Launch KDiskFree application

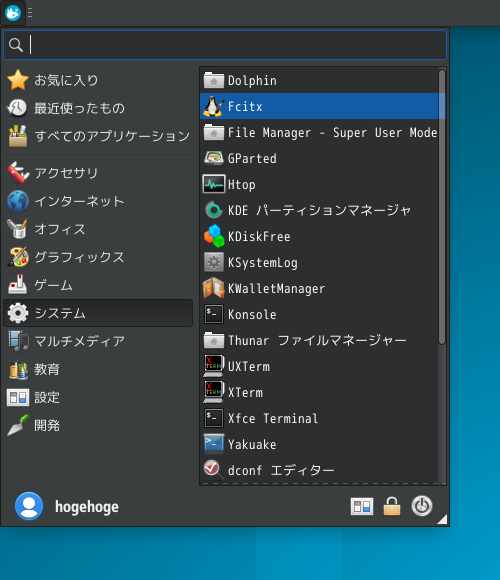pyautogui.click(x=322, y=236)
